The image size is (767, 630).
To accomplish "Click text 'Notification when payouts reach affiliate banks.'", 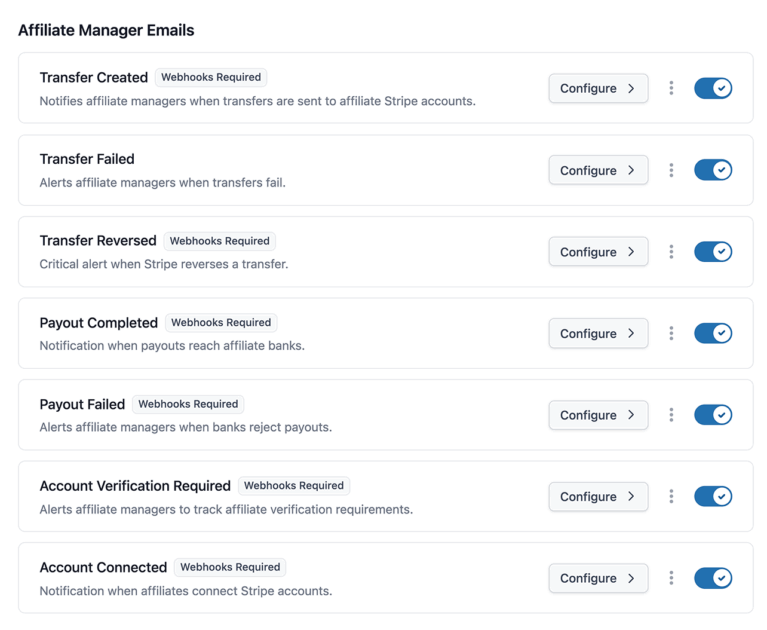I will point(172,346).
